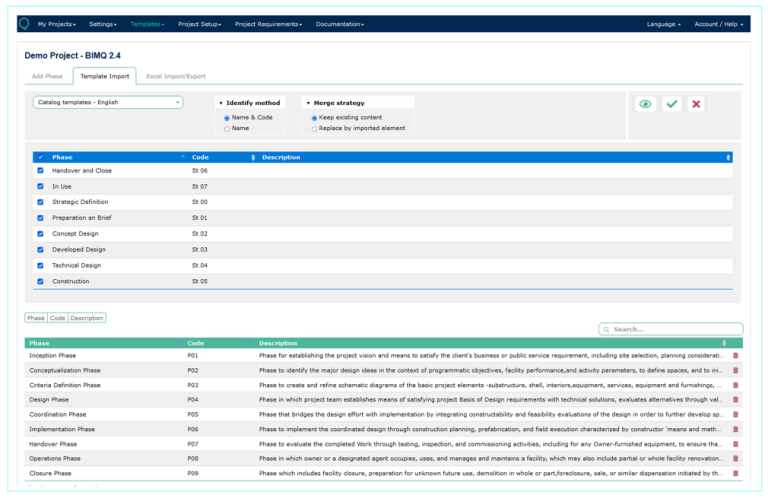
Task: Open the Project Setup menu
Action: pyautogui.click(x=200, y=24)
